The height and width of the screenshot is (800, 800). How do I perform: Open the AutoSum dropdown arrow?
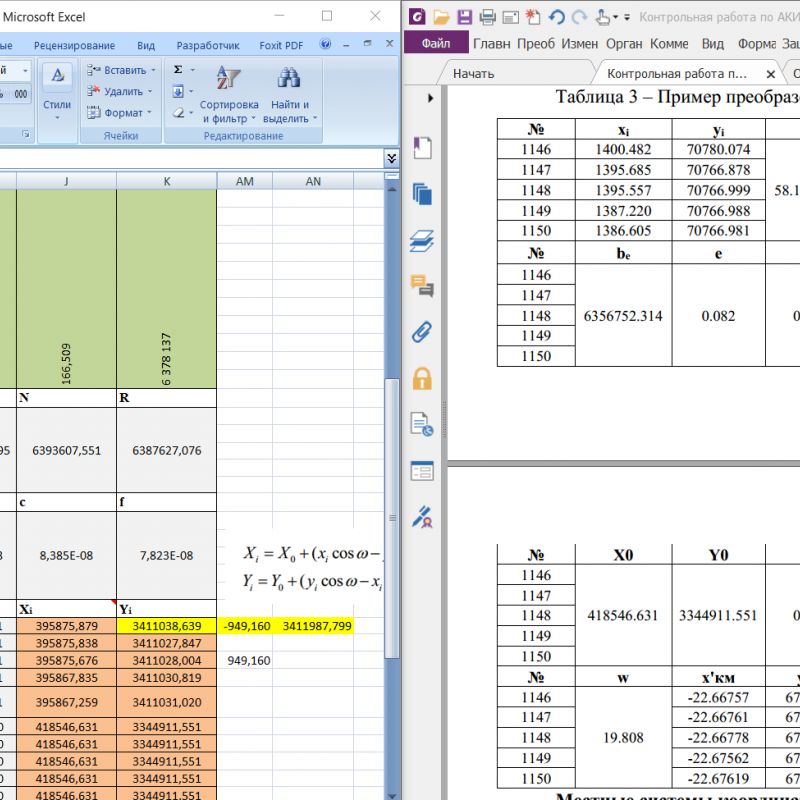click(x=192, y=70)
